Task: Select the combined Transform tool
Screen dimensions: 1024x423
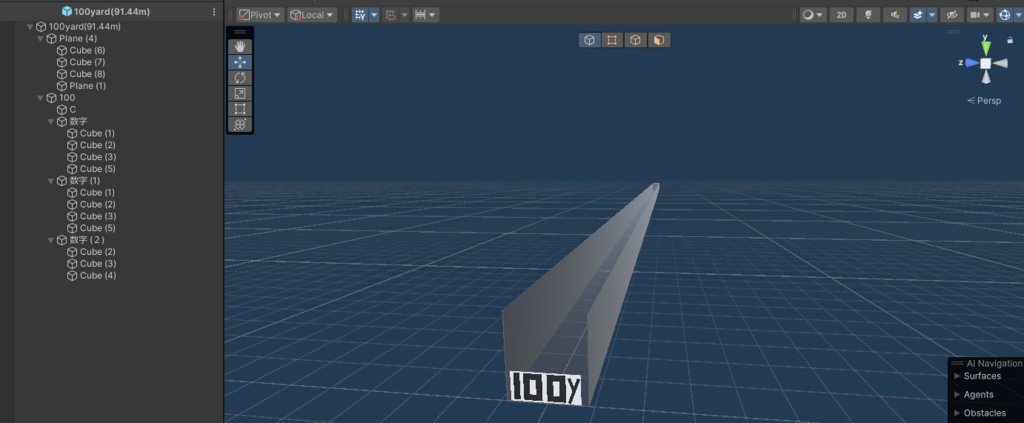Action: click(x=240, y=125)
